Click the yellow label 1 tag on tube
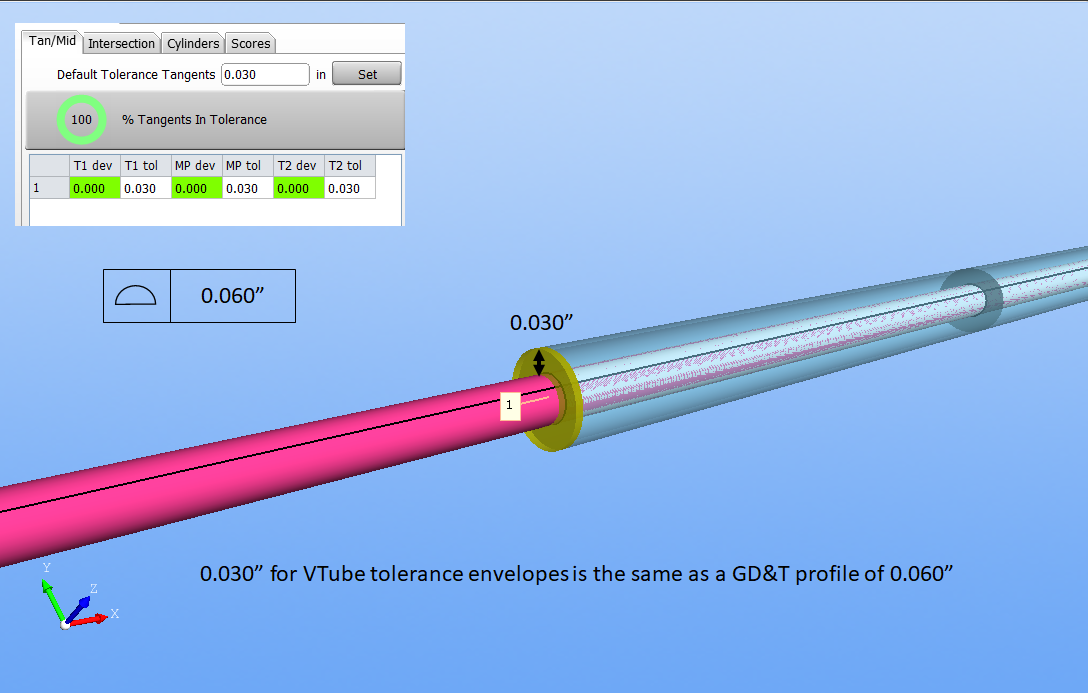The width and height of the screenshot is (1088, 693). 509,405
